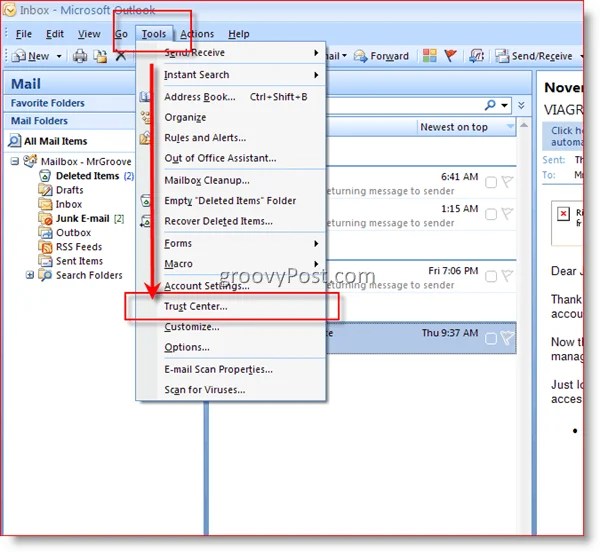Open the Instant Search submenu
Image resolution: width=600 pixels, height=552 pixels.
(x=231, y=75)
